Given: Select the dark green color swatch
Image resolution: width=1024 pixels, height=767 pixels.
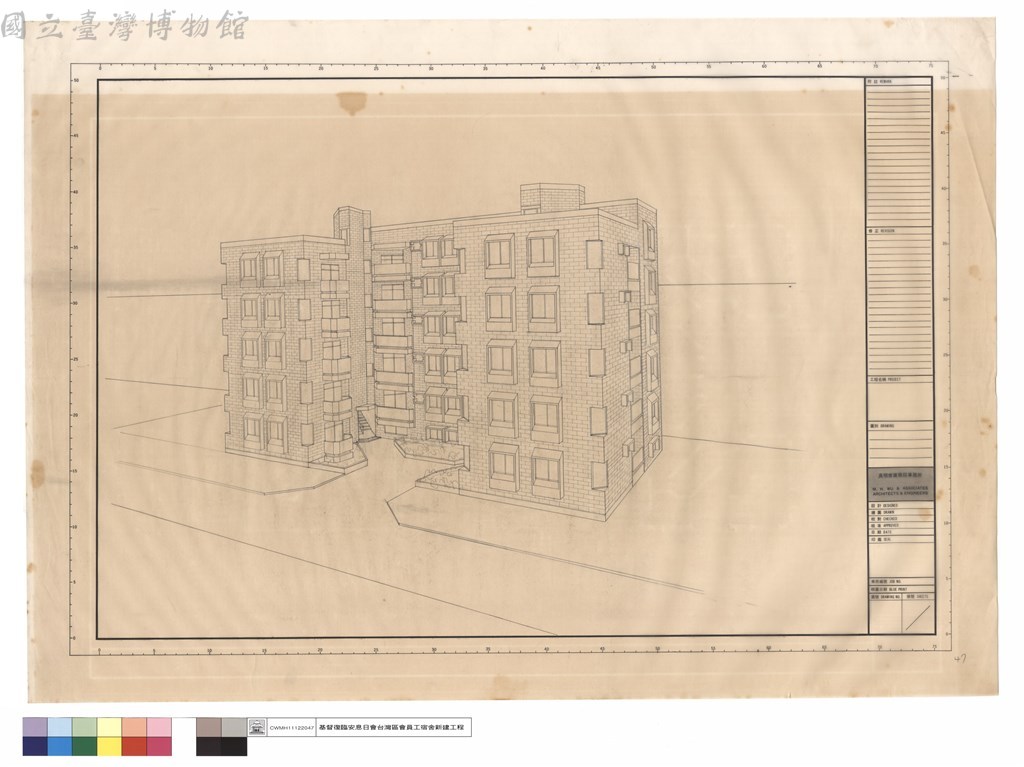Looking at the screenshot, I should click(x=85, y=747).
